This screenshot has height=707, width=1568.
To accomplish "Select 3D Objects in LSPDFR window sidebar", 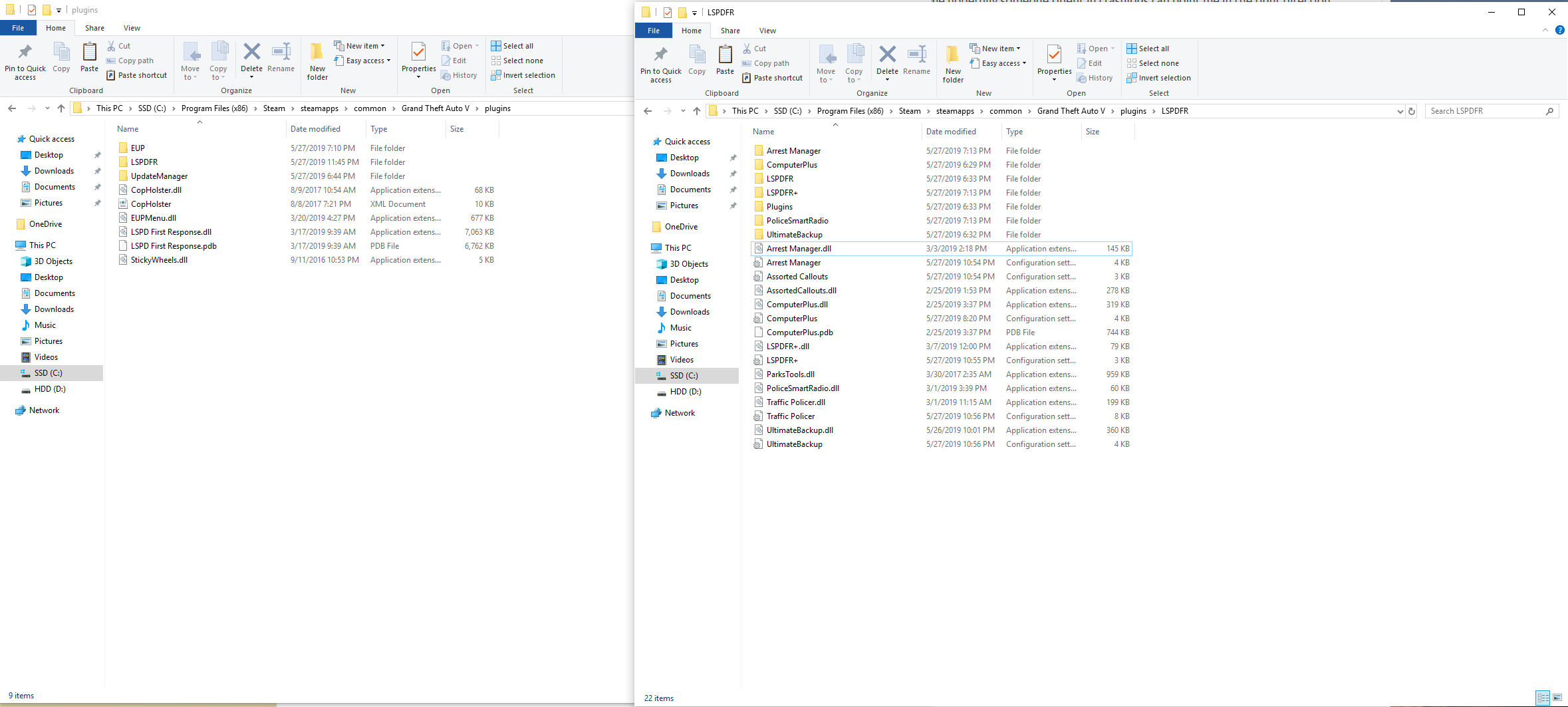I will (689, 264).
